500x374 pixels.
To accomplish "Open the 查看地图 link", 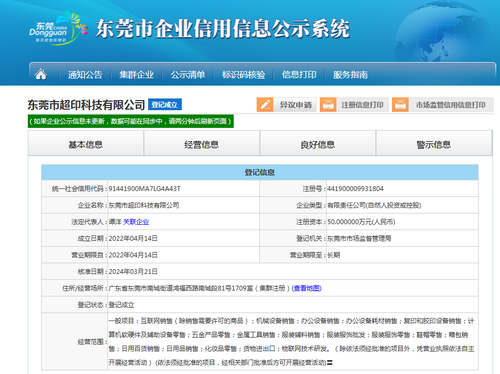I will pyautogui.click(x=307, y=288).
